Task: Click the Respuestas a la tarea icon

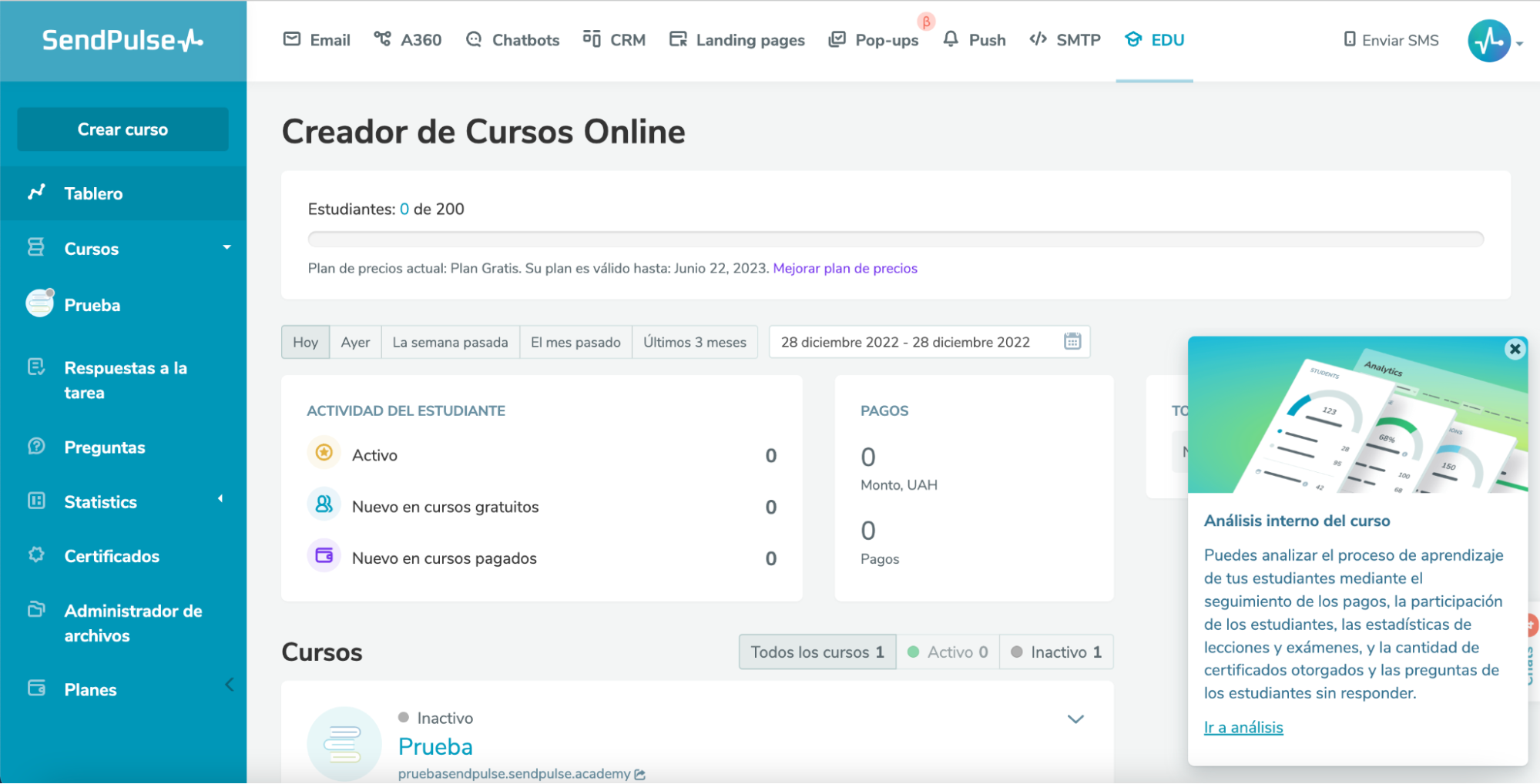Action: (x=36, y=367)
